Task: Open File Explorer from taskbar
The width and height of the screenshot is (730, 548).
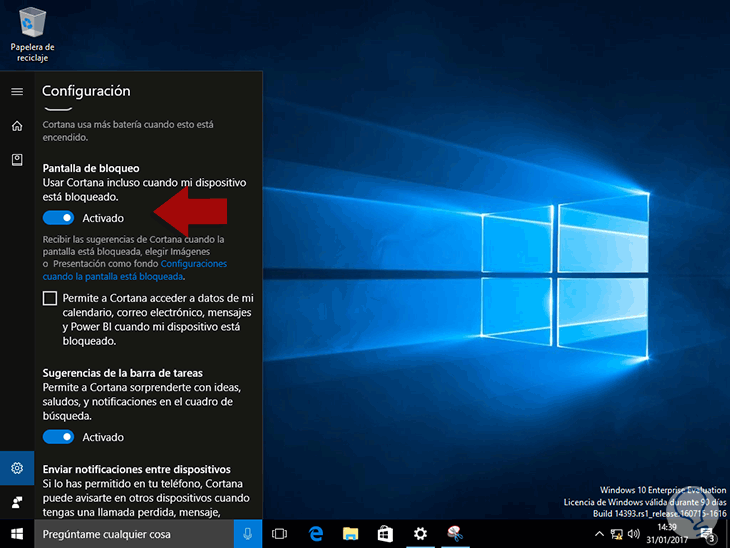Action: pos(351,534)
